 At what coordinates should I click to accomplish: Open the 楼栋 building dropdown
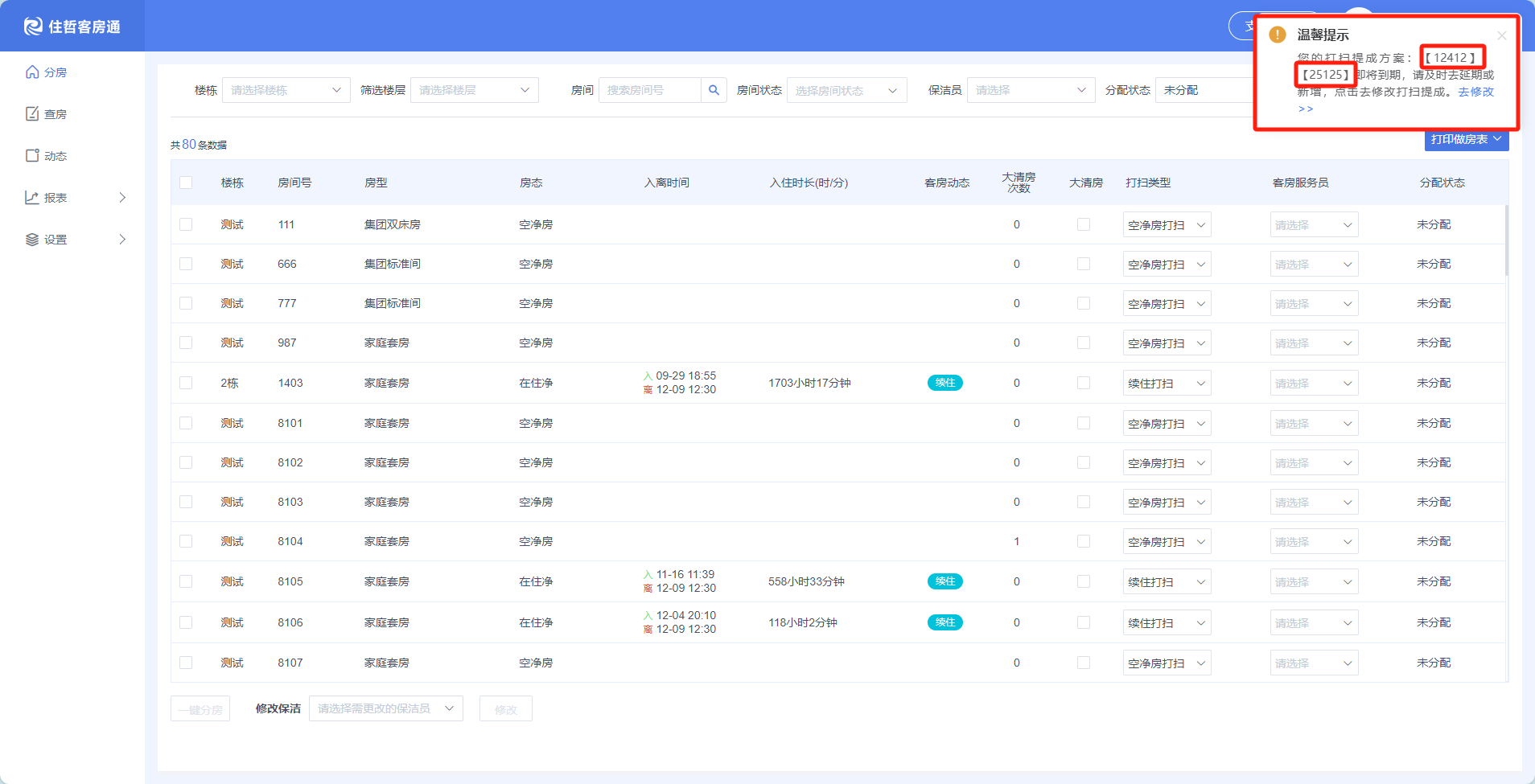tap(286, 90)
